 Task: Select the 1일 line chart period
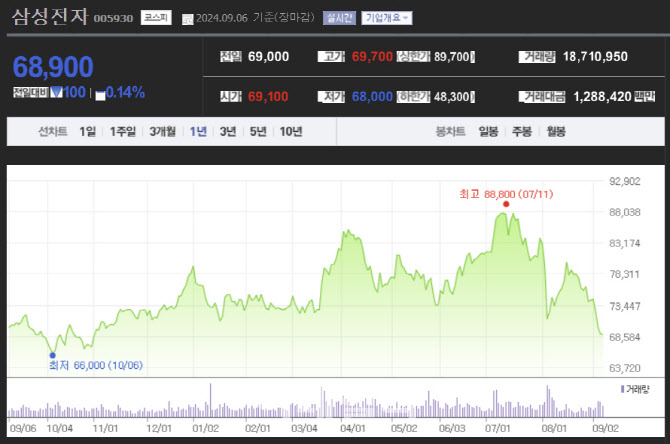[88, 132]
